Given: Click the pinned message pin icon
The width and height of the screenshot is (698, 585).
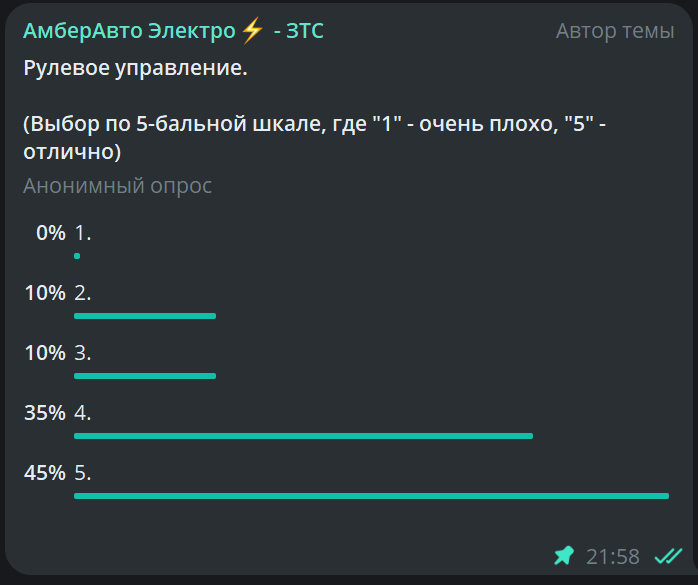Looking at the screenshot, I should tap(565, 555).
